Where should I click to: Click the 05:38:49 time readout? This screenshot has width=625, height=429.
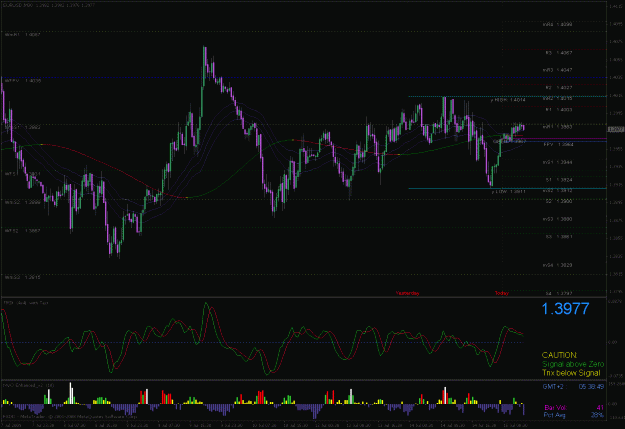point(591,387)
